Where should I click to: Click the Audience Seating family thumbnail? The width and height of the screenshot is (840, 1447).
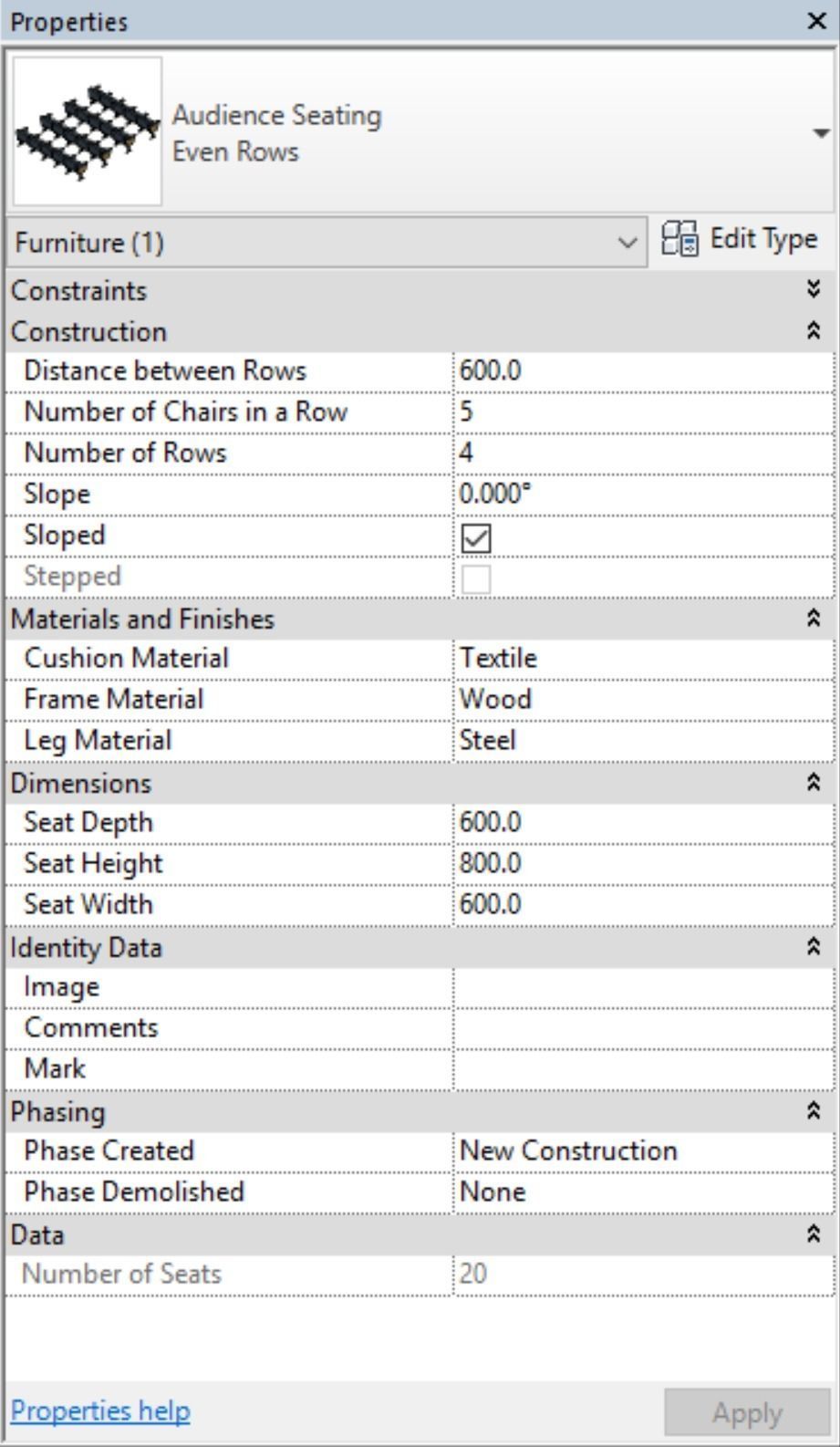click(x=88, y=131)
